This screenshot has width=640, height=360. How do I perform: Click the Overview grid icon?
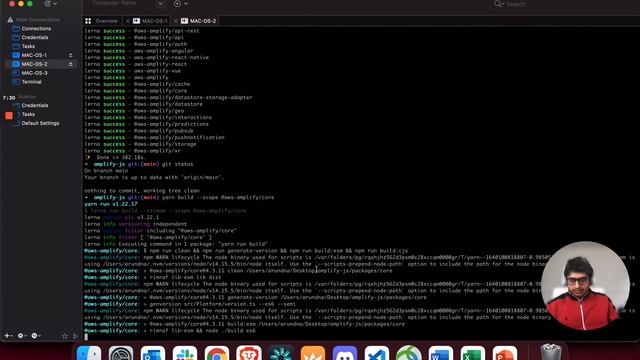pyautogui.click(x=88, y=21)
